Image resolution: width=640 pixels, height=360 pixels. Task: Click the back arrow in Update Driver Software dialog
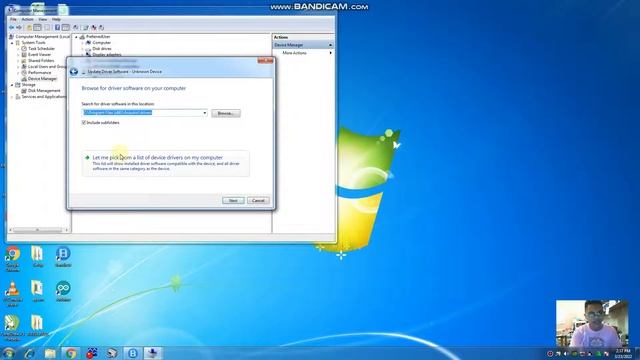74,71
